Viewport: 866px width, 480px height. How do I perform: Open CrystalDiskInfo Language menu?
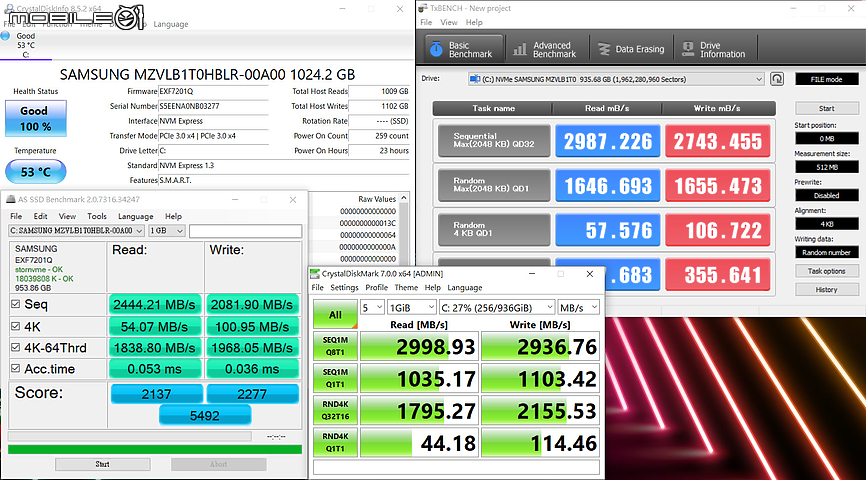[171, 24]
